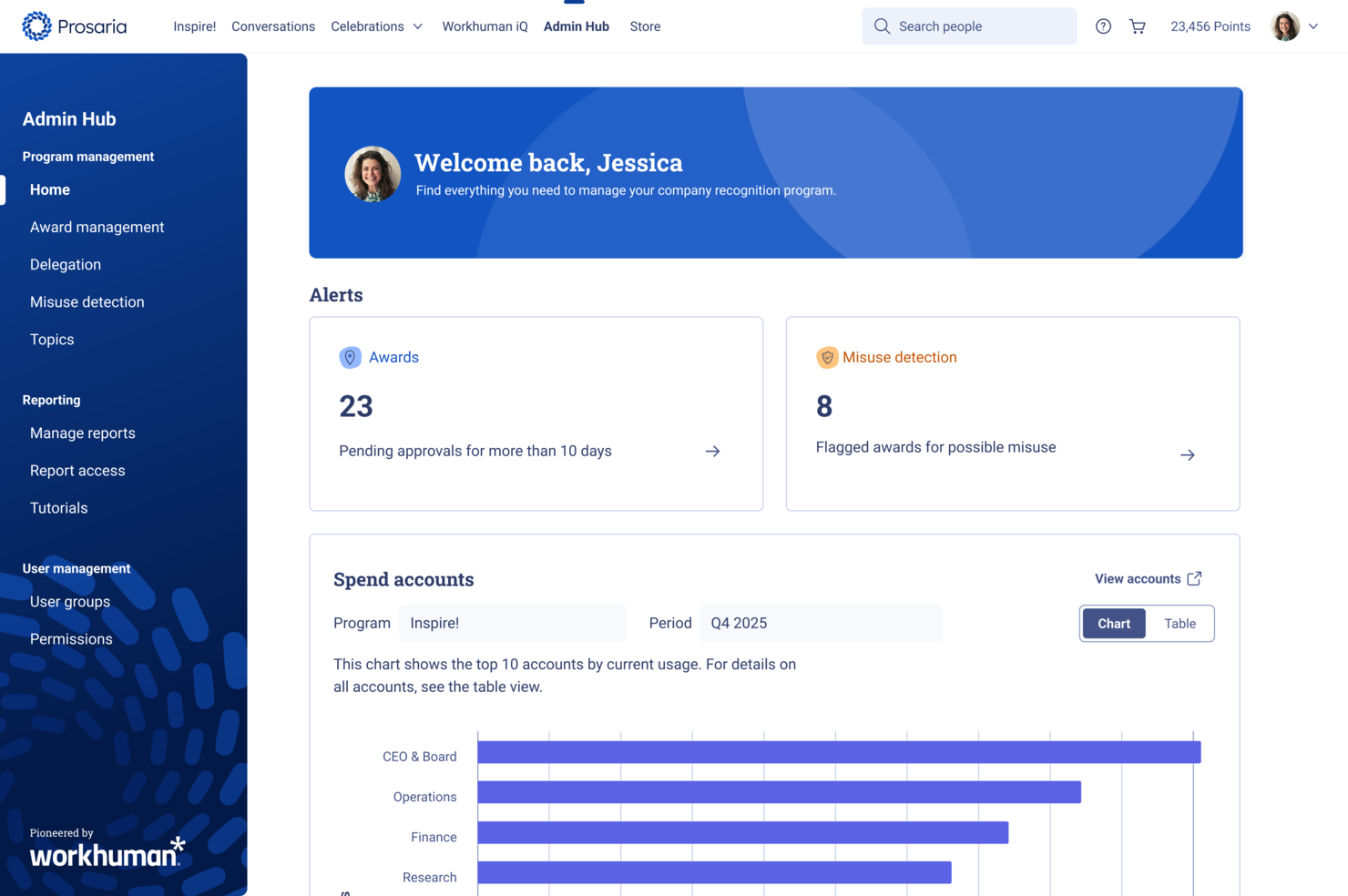Click the 23,456 Points display

click(x=1210, y=26)
